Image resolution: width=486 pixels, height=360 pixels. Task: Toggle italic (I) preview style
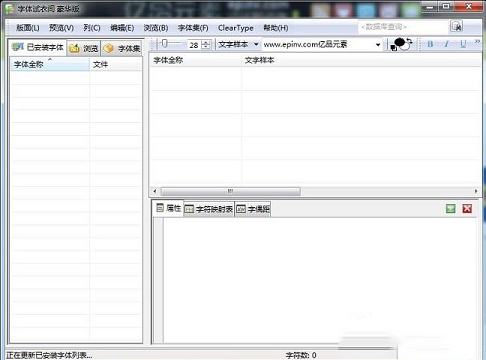pos(446,44)
